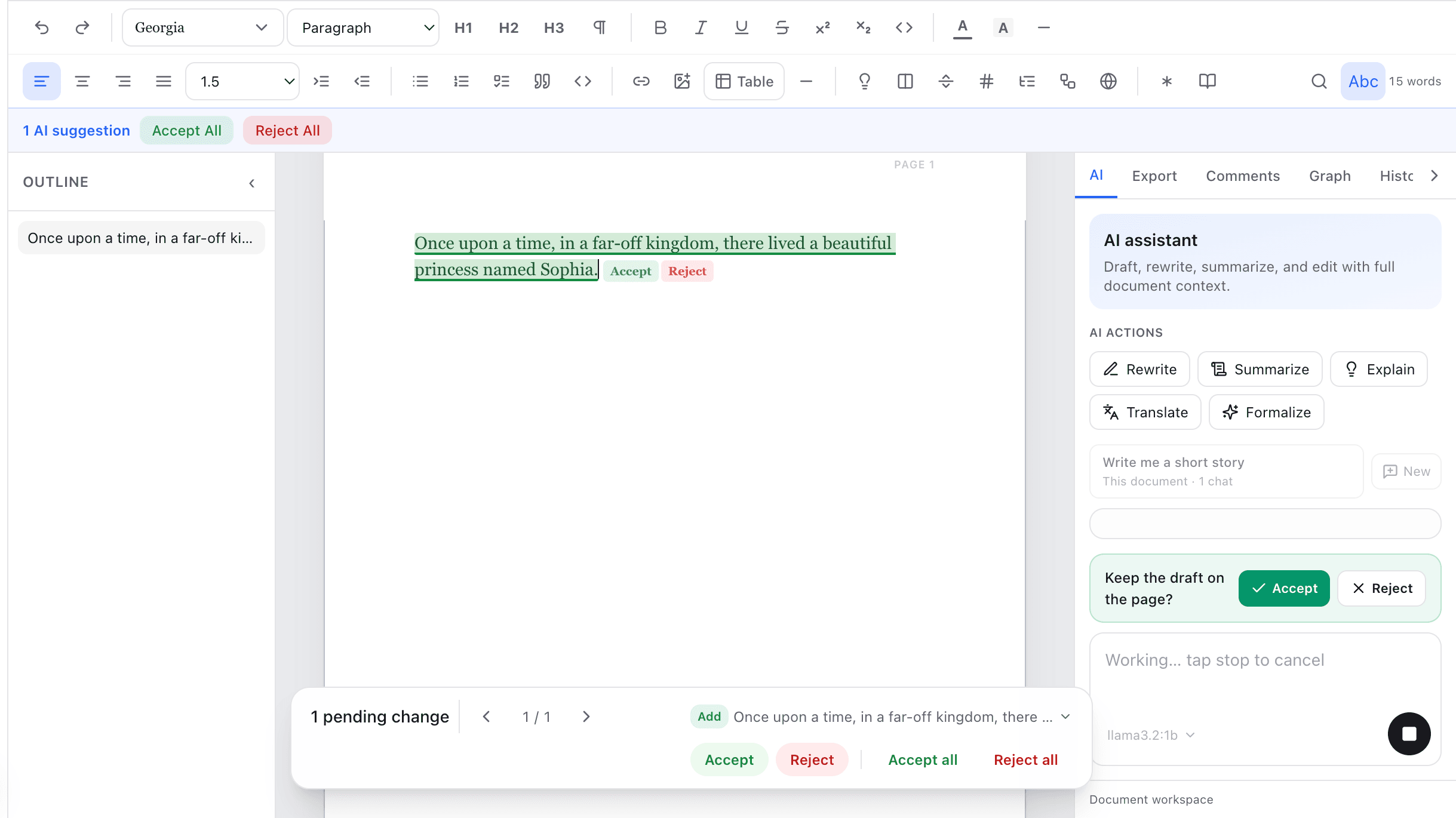
Task: Click Reject all in pending change bar
Action: coord(1025,759)
